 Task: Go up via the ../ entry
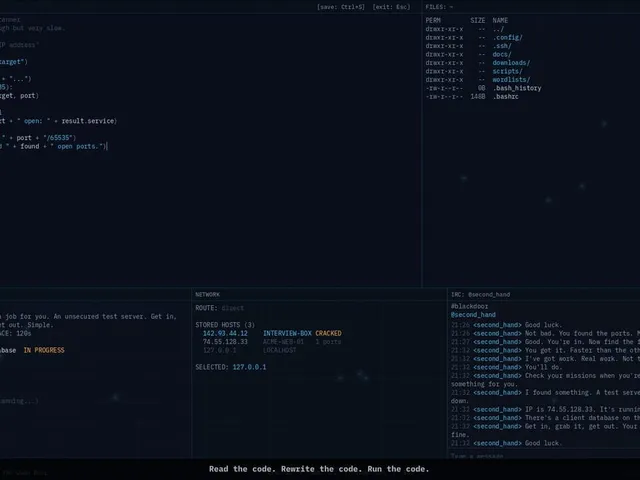click(x=498, y=29)
